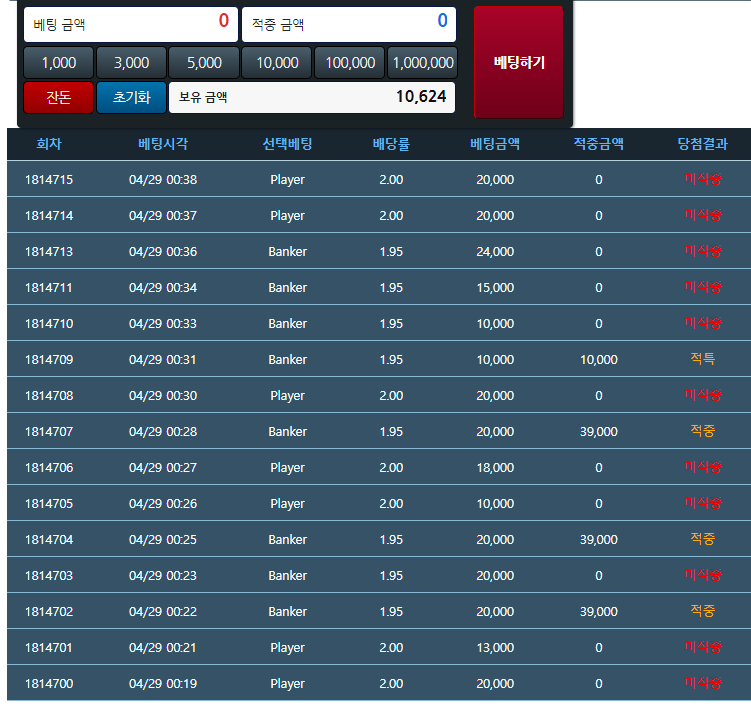Click bet amount 24,000 in round 1814713

coord(495,251)
